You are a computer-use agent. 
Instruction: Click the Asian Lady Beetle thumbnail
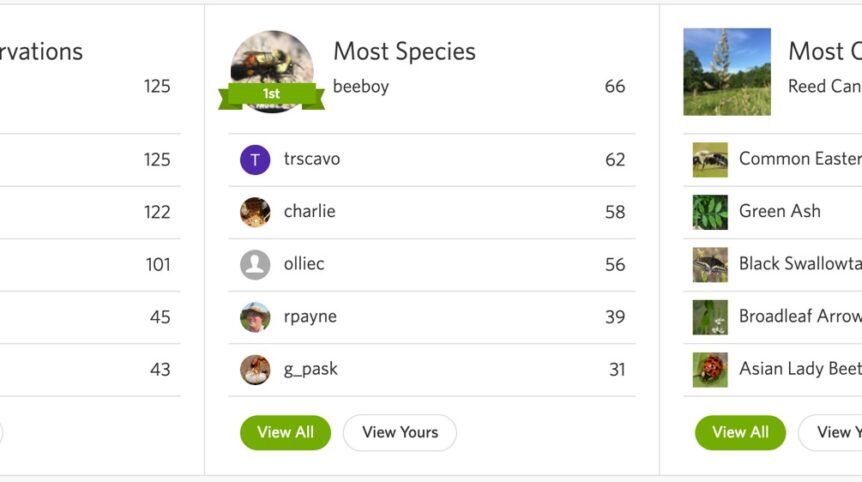click(x=710, y=370)
